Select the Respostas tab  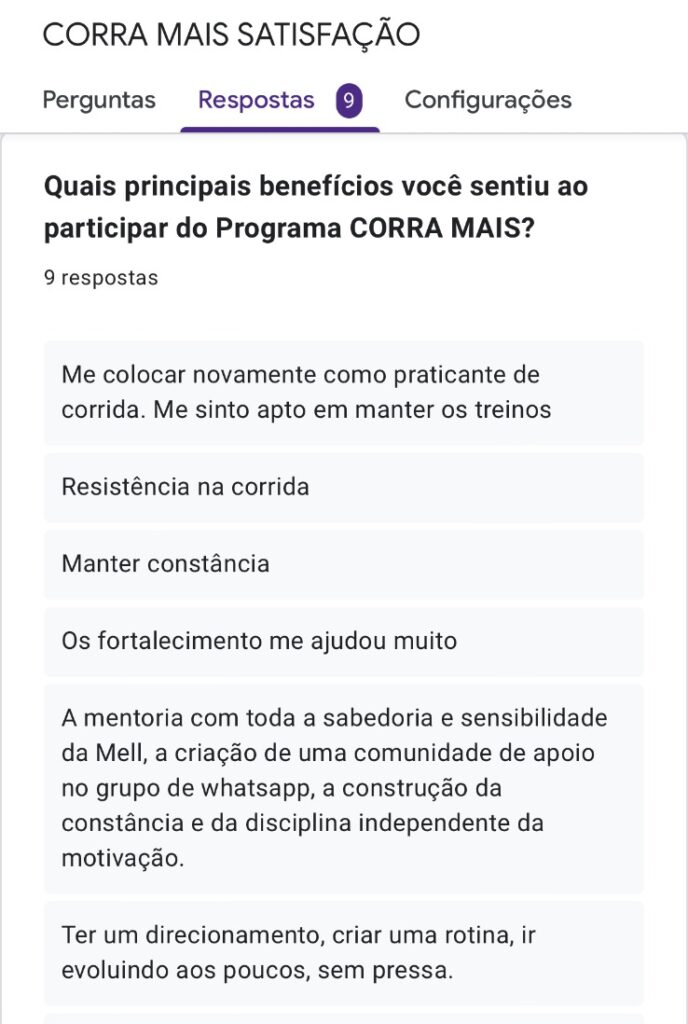point(256,100)
